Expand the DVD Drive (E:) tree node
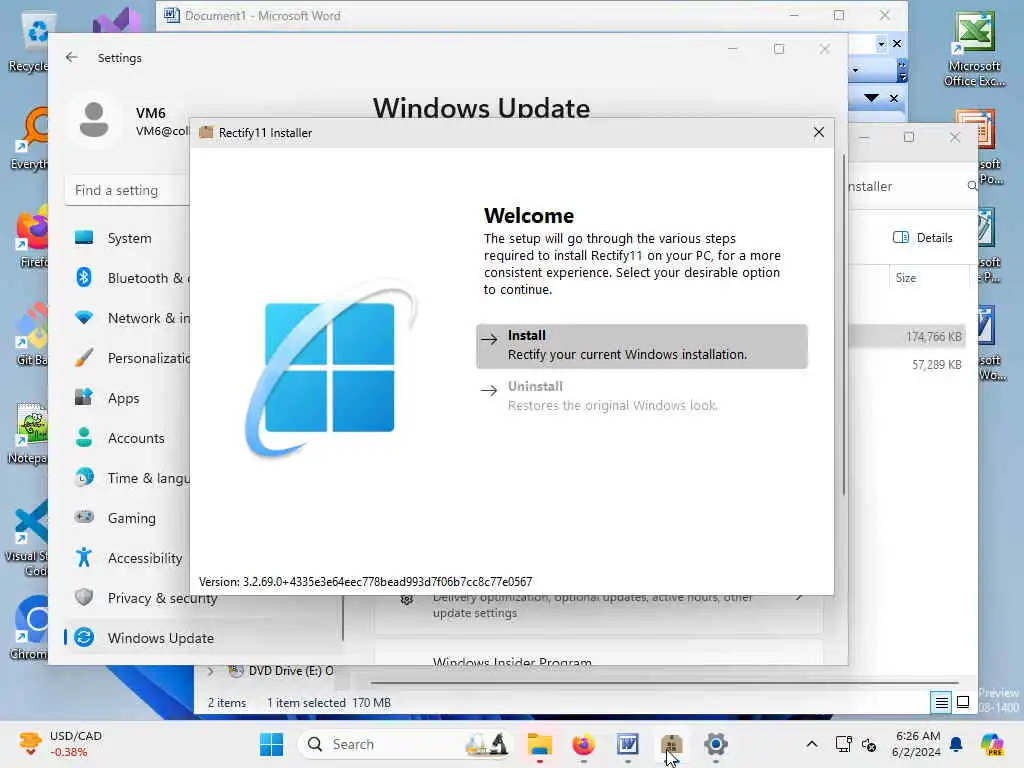This screenshot has height=768, width=1024. (210, 671)
